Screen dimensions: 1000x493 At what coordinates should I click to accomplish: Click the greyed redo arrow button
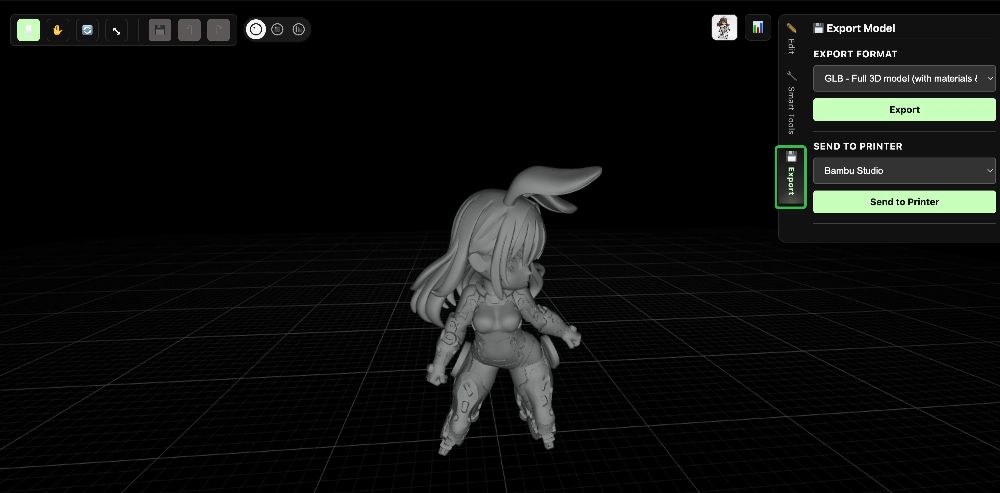(x=218, y=30)
